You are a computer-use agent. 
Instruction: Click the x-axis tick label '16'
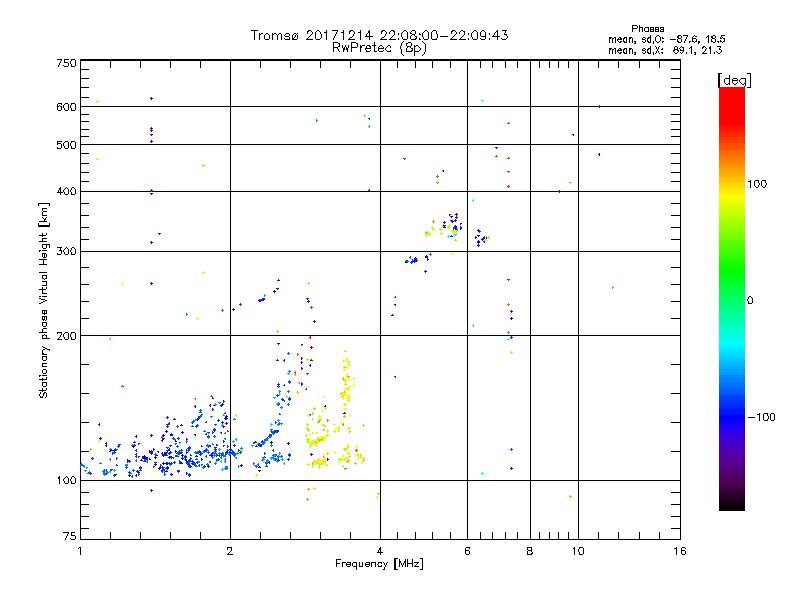tap(680, 551)
